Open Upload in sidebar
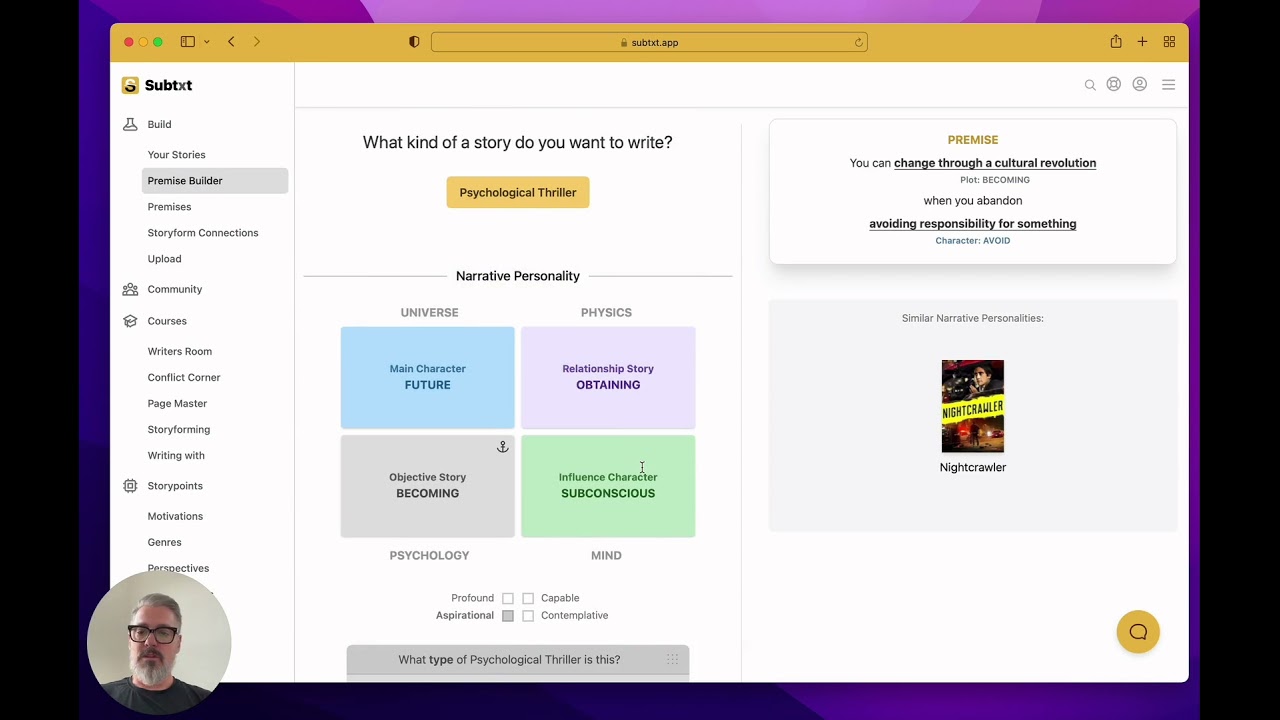The height and width of the screenshot is (720, 1280). coord(164,259)
